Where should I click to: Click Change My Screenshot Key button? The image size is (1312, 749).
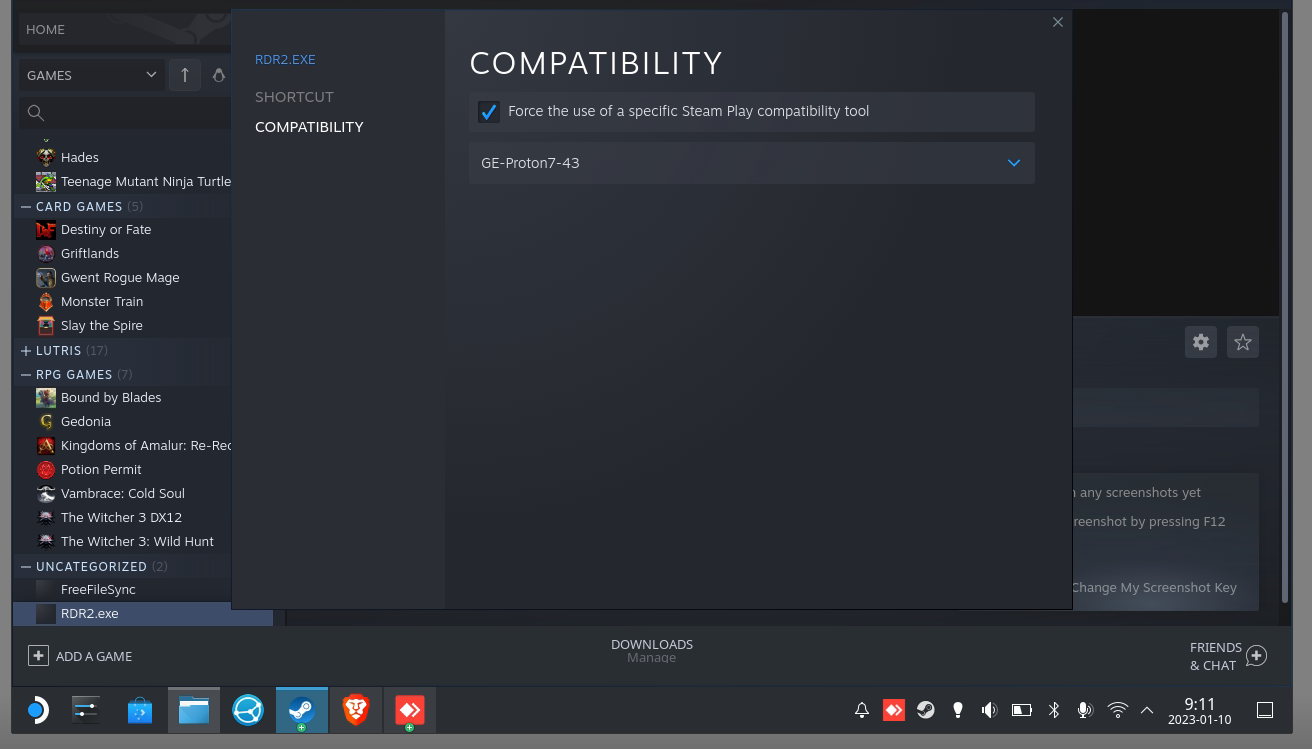click(1154, 588)
